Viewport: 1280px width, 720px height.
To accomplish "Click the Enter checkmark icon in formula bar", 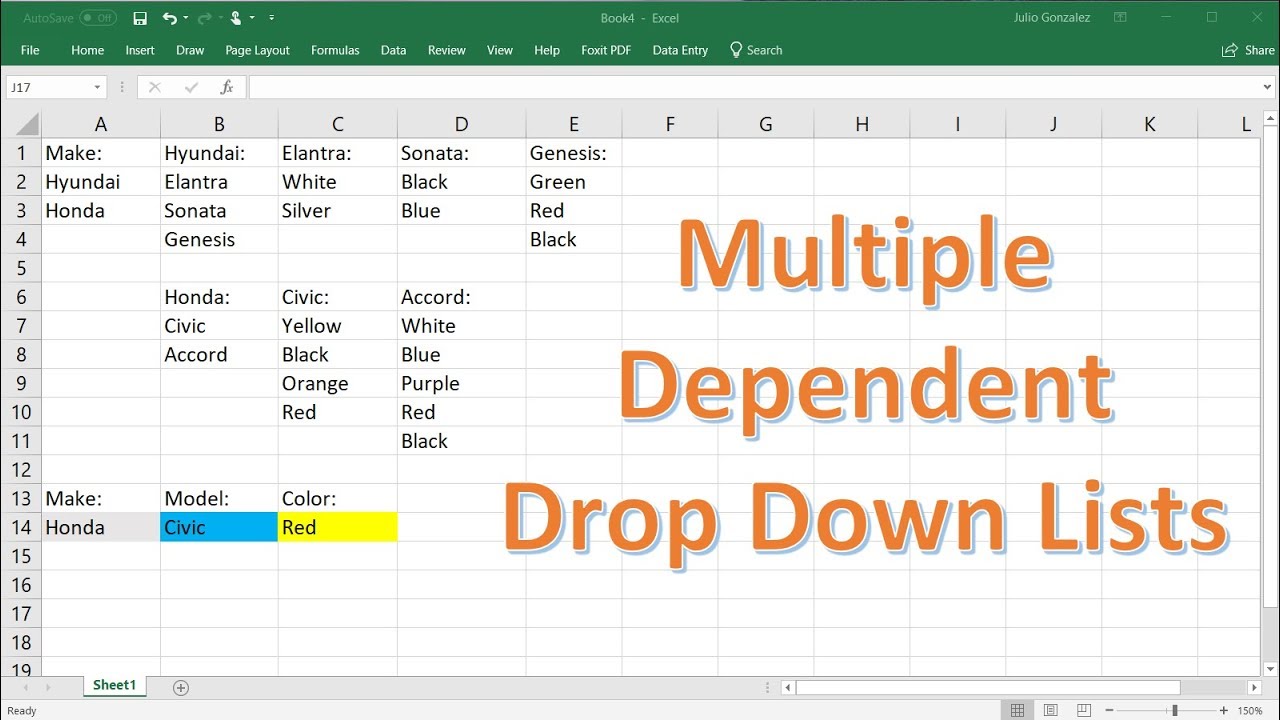I will tap(191, 88).
